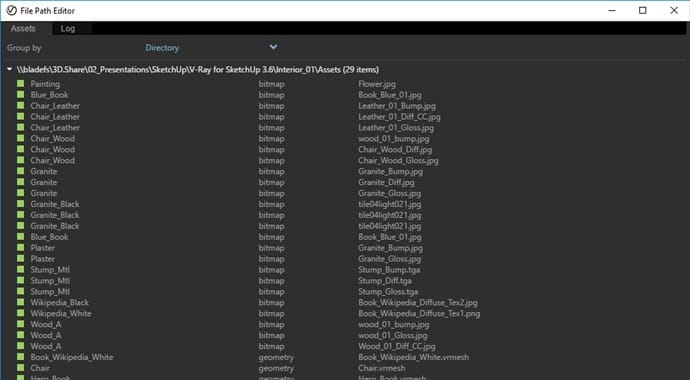Click green square of Plaster Granite_Bump.jpg row
The height and width of the screenshot is (380, 690).
click(21, 248)
